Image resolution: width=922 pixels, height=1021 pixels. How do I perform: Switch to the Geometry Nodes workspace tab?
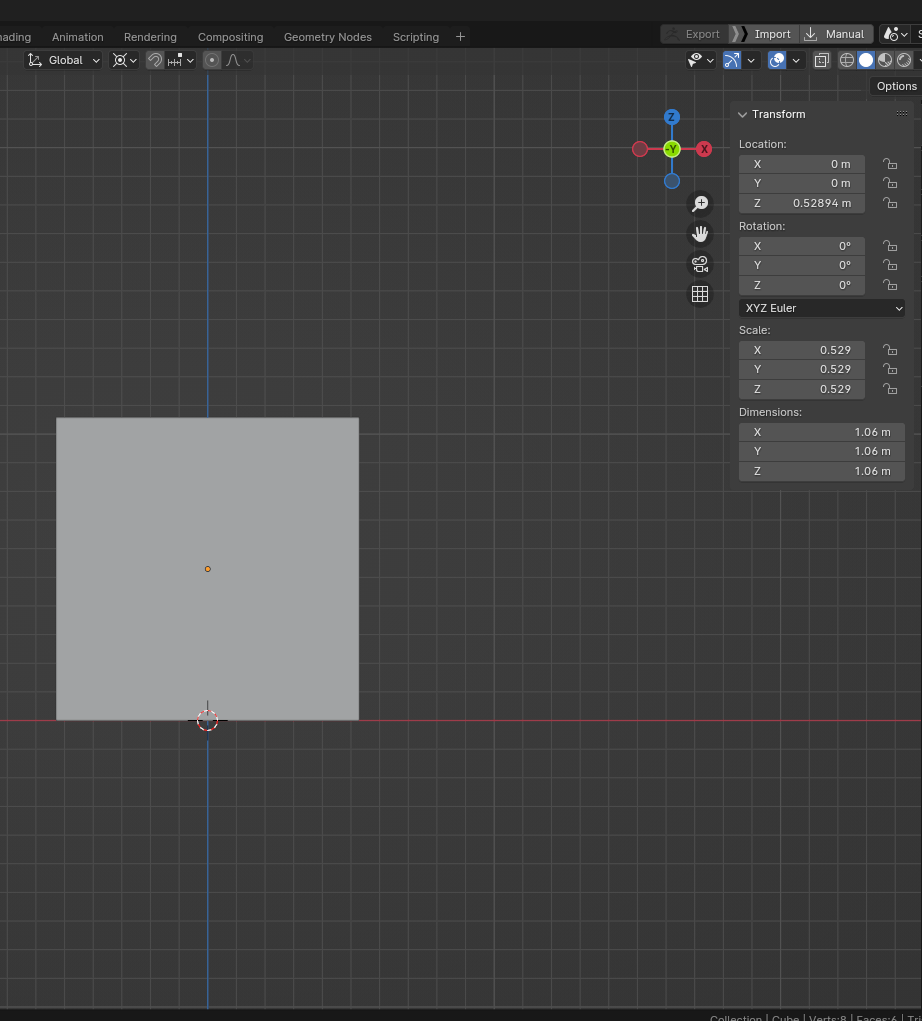[327, 37]
